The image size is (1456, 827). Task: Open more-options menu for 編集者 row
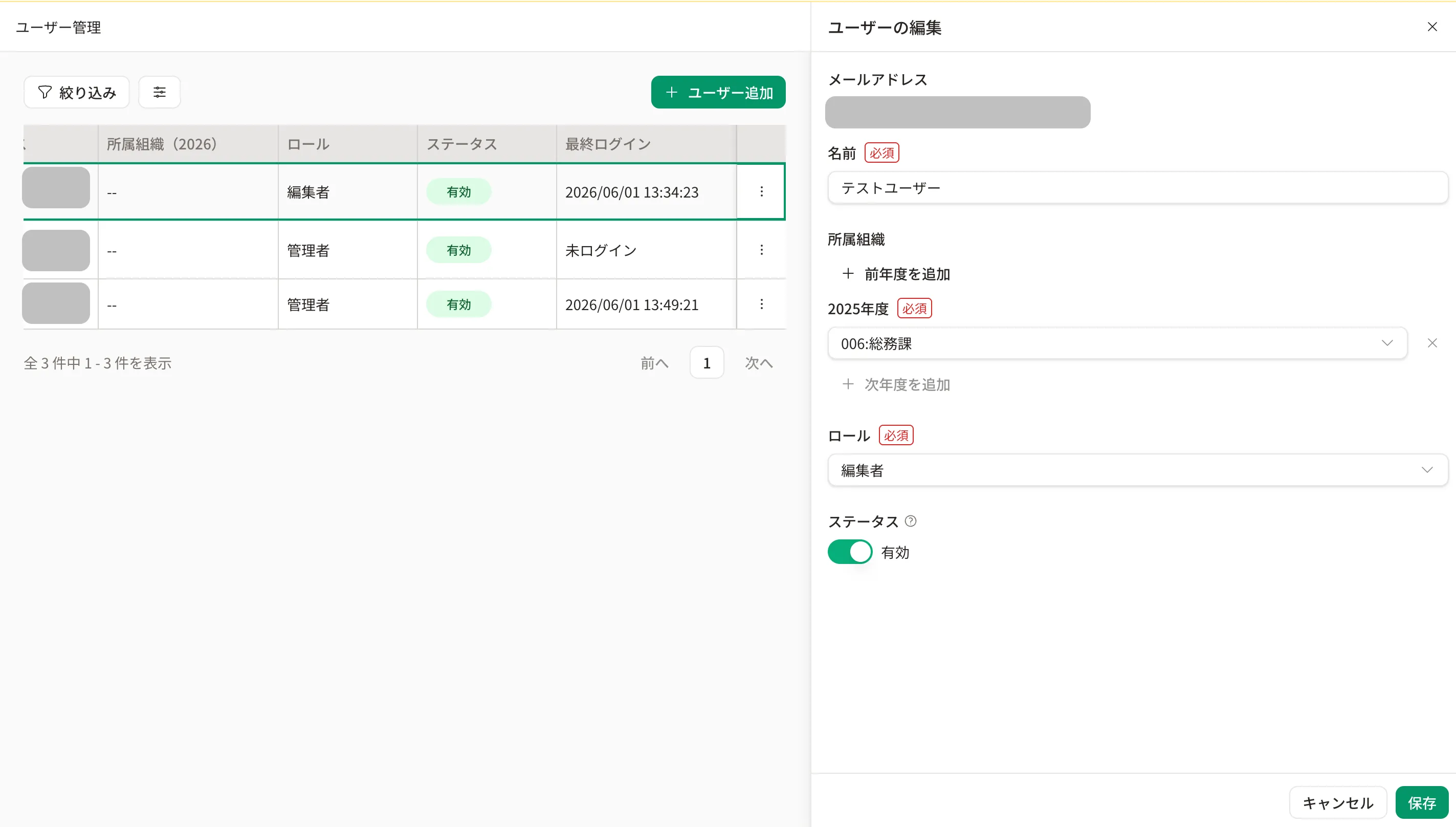tap(761, 191)
